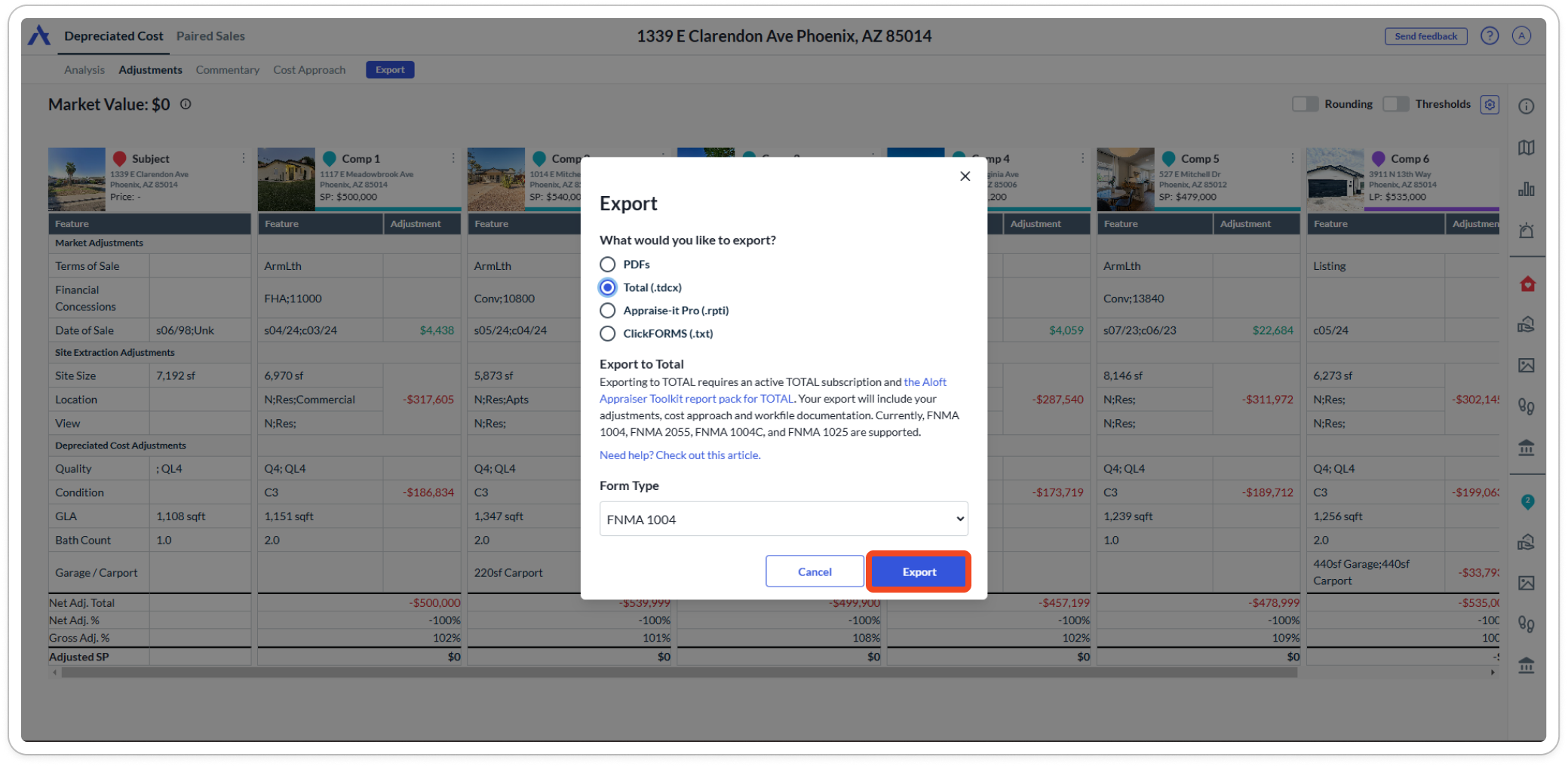The image size is (1568, 766).
Task: Open the help question mark icon
Action: [x=1489, y=36]
